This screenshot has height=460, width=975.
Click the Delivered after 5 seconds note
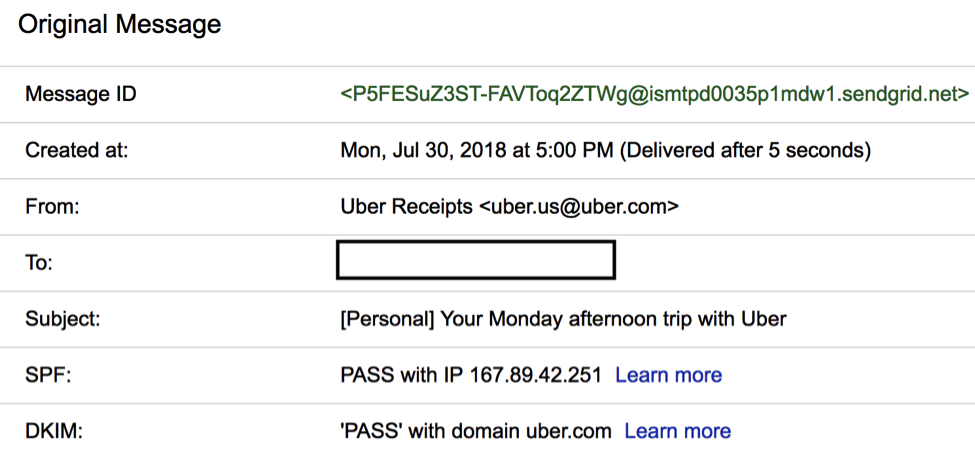(x=746, y=150)
